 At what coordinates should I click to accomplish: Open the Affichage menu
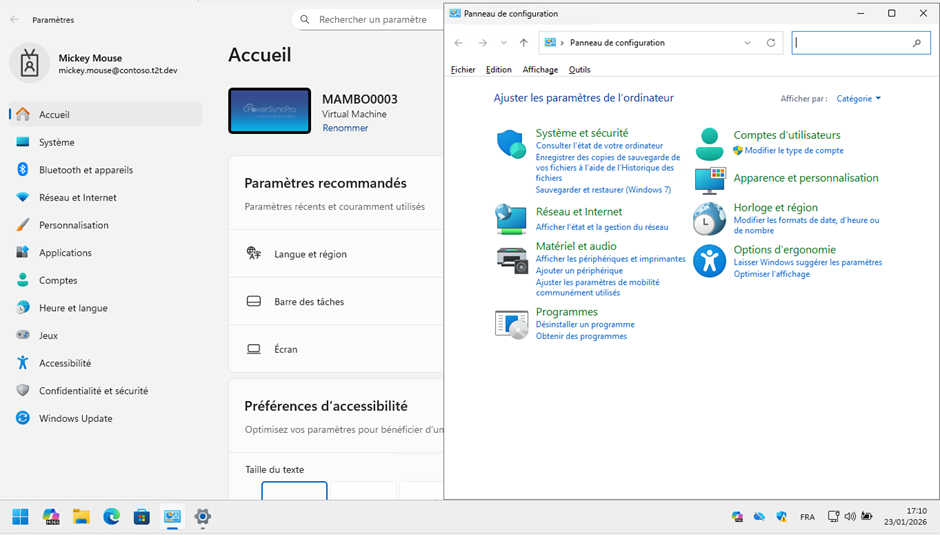pos(540,70)
